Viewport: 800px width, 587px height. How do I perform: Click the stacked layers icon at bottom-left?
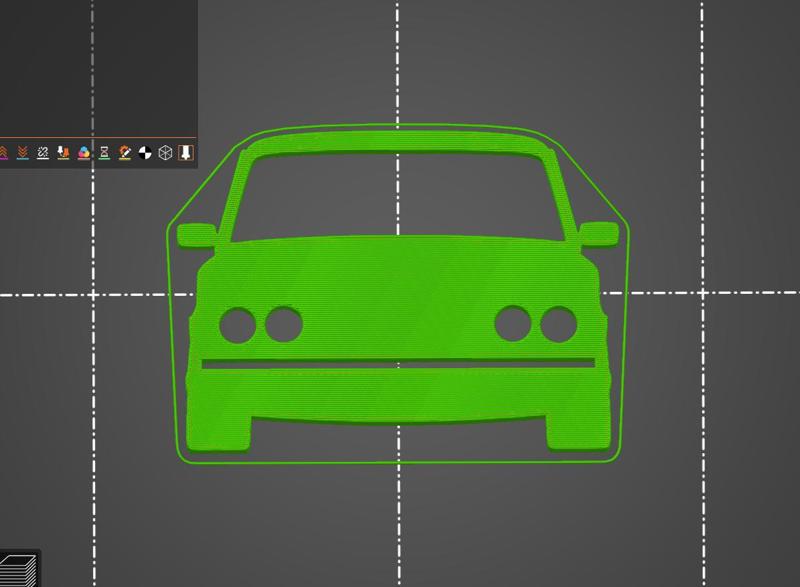click(x=19, y=570)
